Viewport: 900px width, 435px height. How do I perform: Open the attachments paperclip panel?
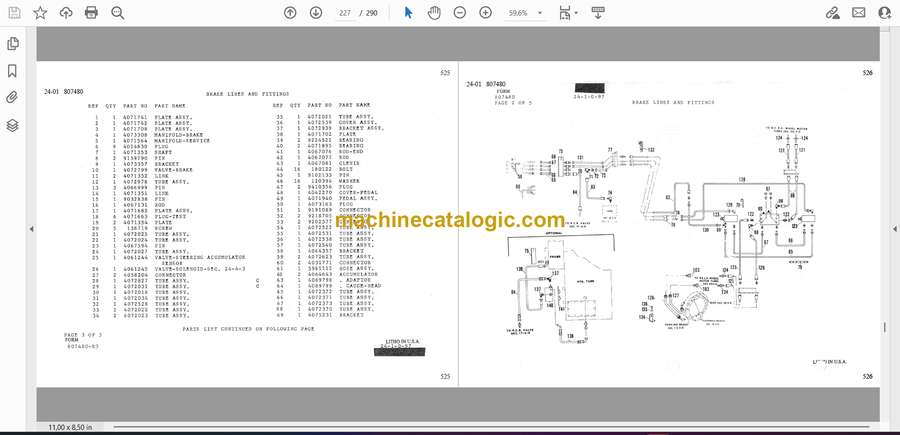13,98
